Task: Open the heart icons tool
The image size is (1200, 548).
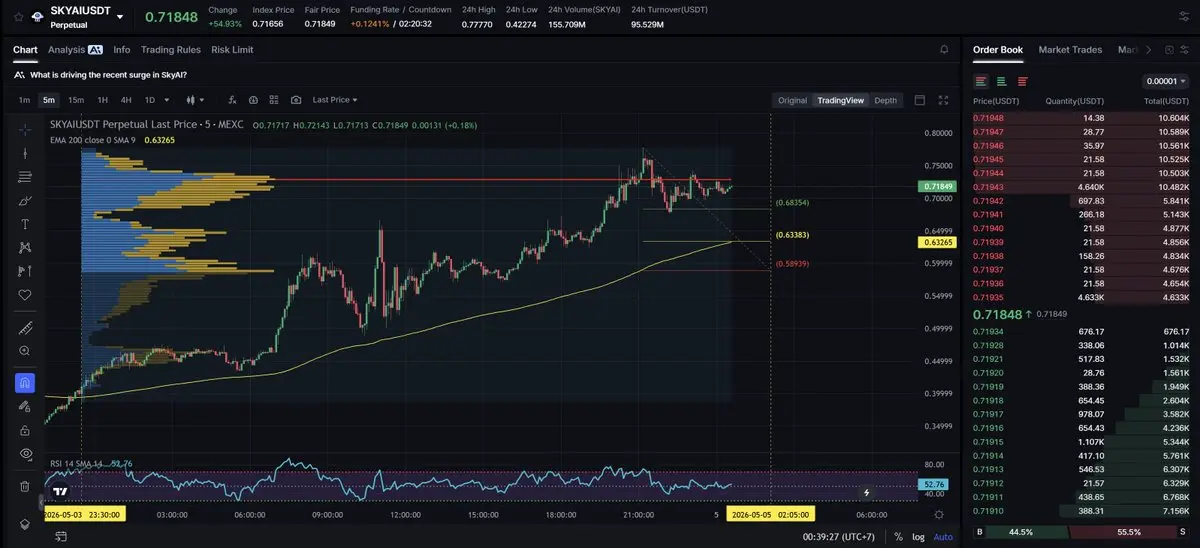Action: (x=25, y=295)
